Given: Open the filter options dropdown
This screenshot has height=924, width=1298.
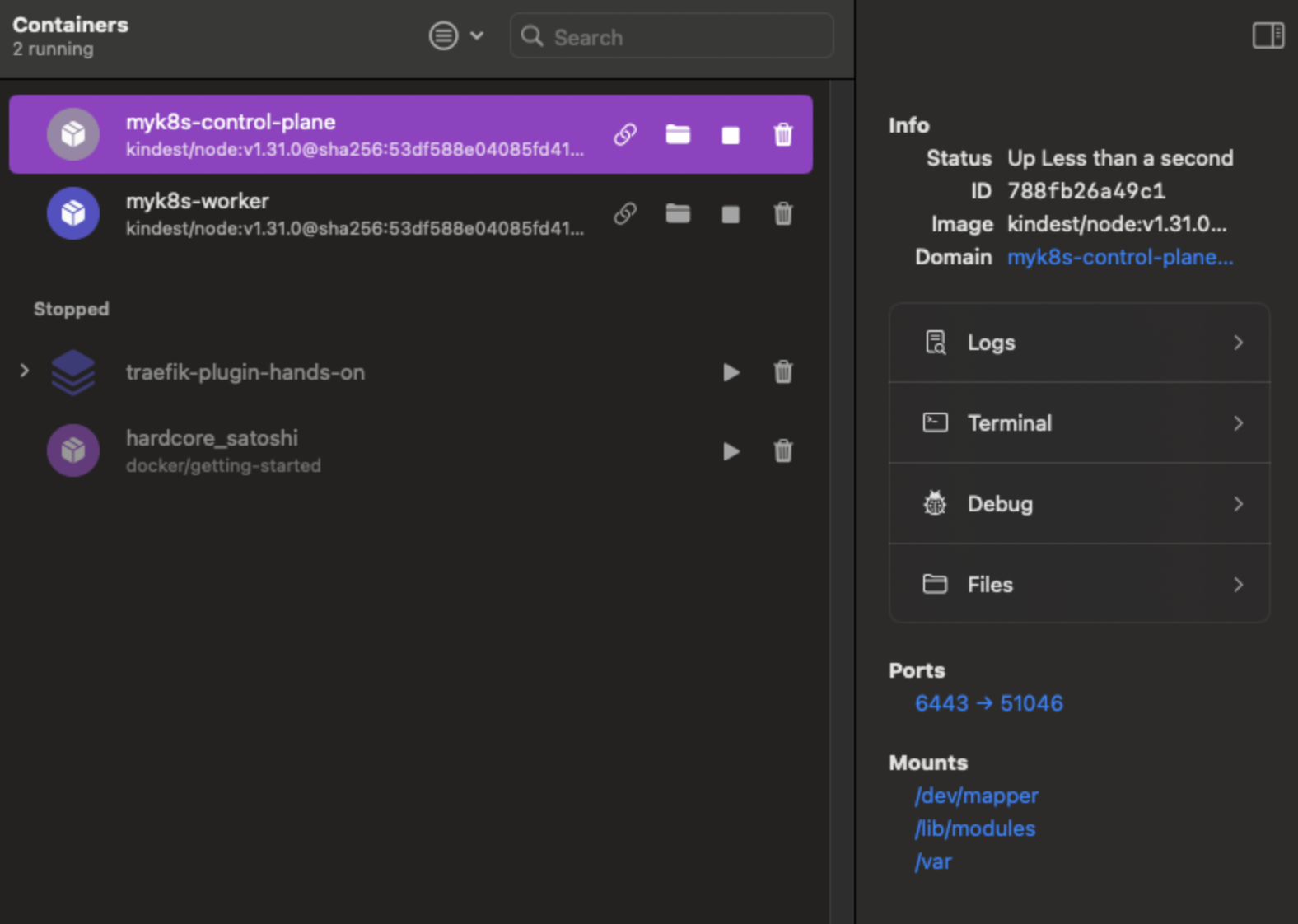Looking at the screenshot, I should click(456, 35).
